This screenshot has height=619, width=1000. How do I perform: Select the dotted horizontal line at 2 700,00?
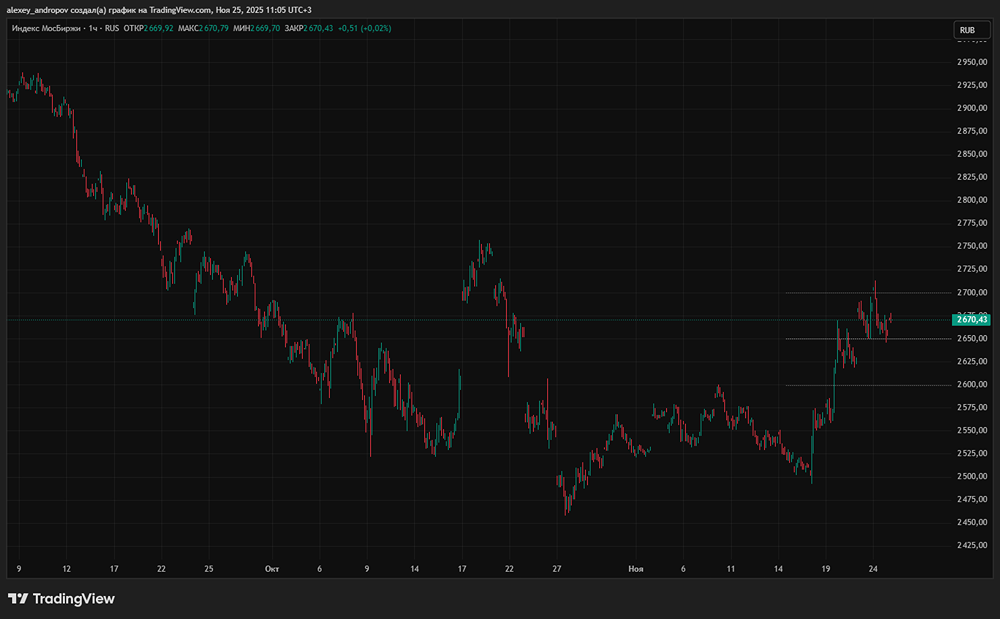pyautogui.click(x=860, y=293)
